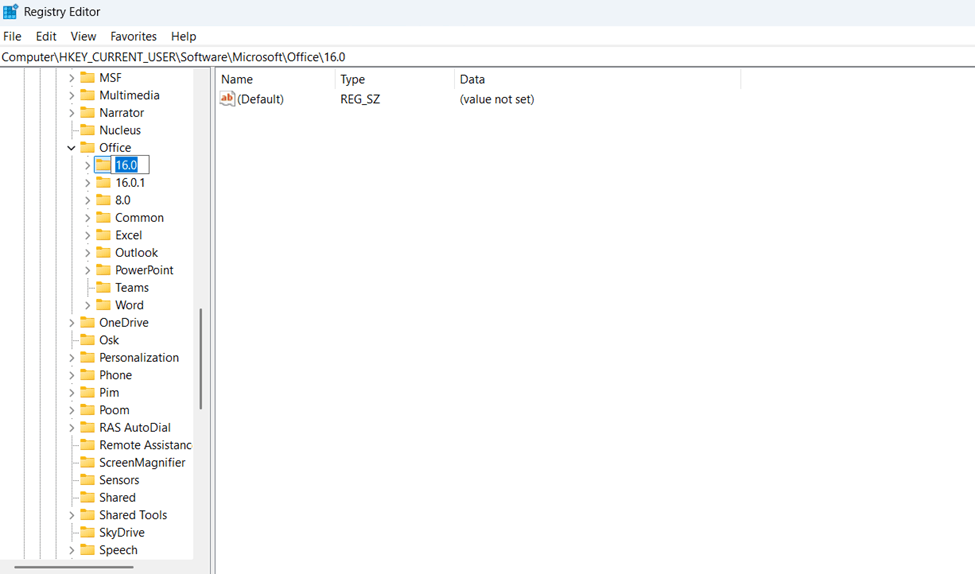Expand the 16.0 key
This screenshot has height=574, width=975.
(87, 165)
